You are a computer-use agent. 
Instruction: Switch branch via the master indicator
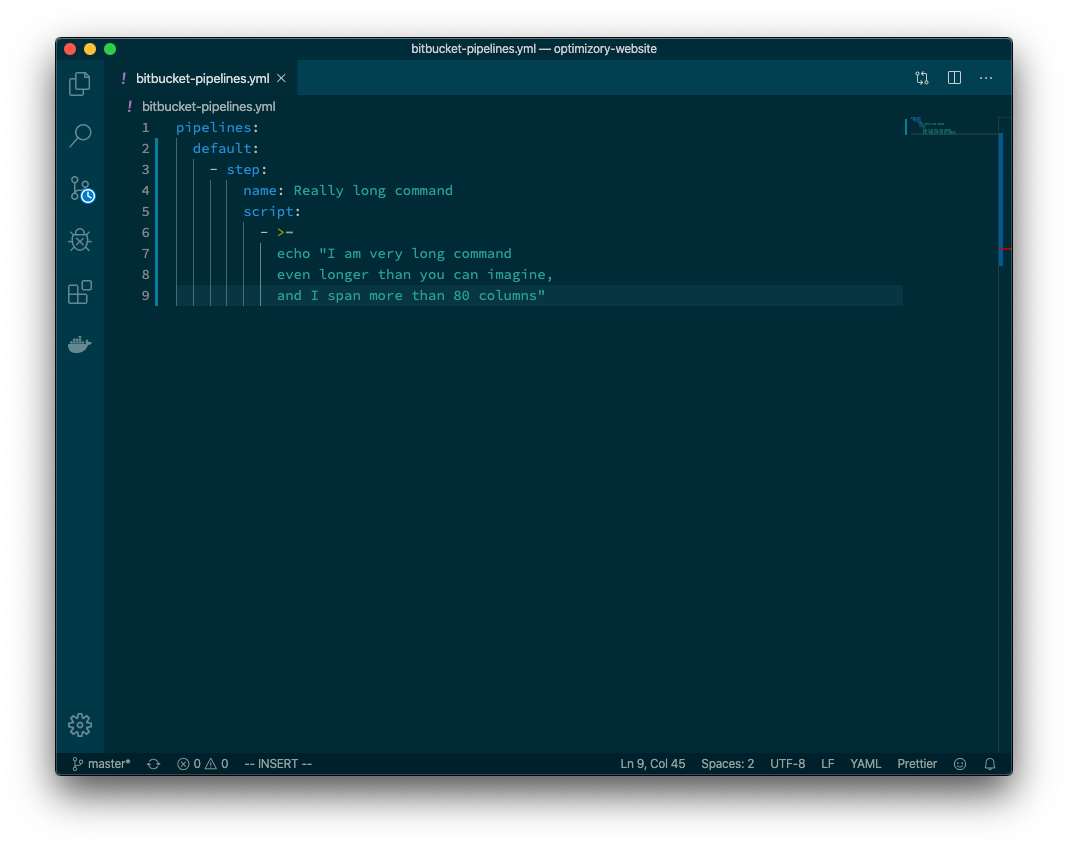click(99, 763)
